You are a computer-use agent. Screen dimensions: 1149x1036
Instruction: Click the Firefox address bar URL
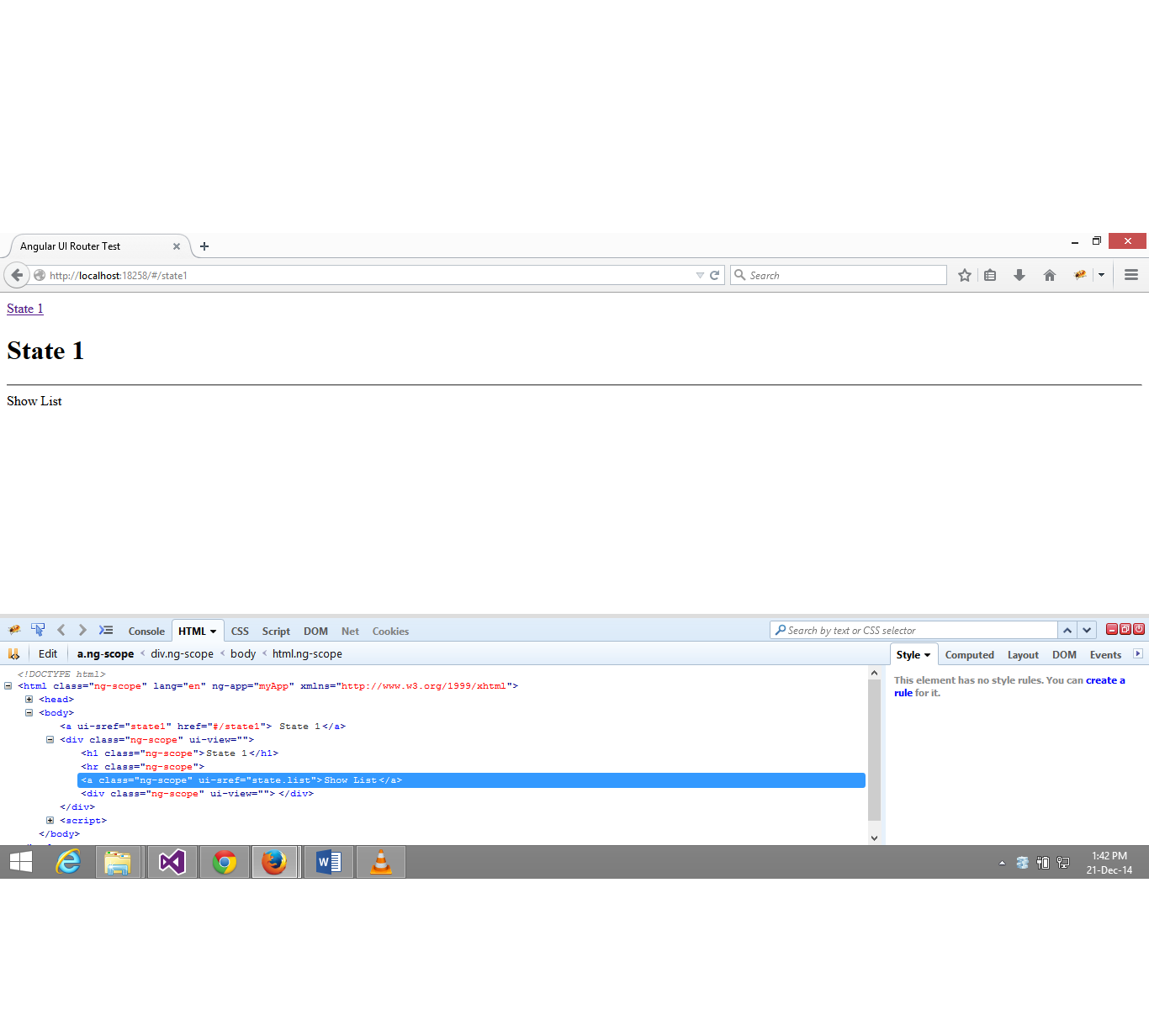coord(119,275)
